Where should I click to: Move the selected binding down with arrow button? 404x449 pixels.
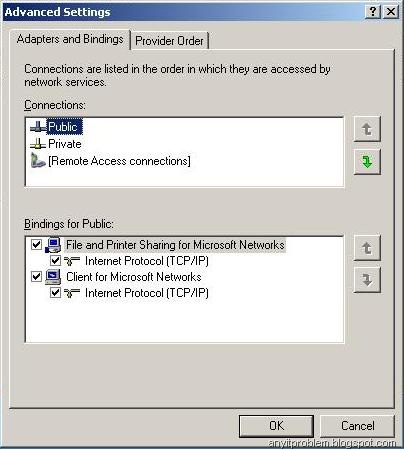coord(367,280)
